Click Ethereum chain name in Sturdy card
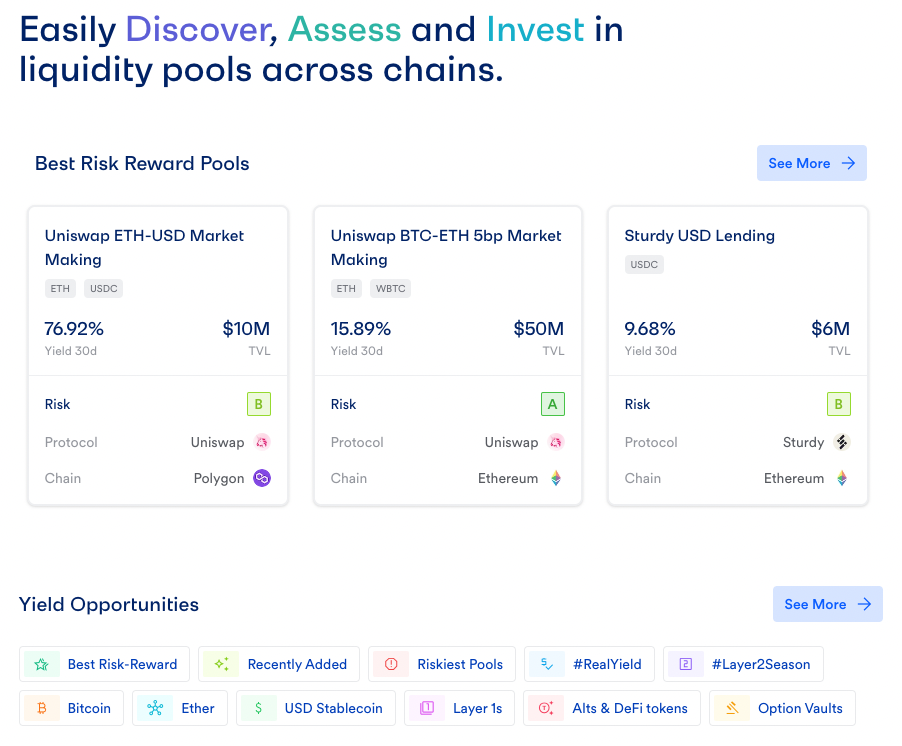The image size is (902, 746). [794, 478]
